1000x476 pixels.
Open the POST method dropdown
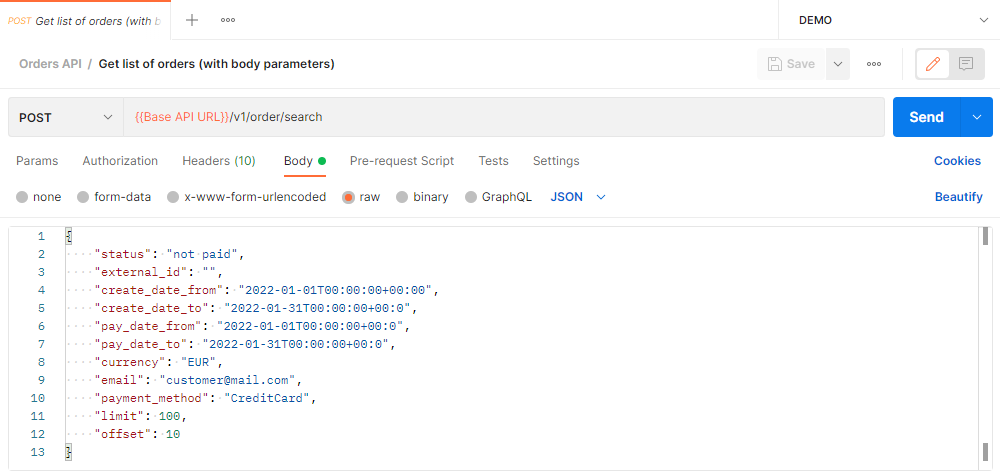pos(65,117)
